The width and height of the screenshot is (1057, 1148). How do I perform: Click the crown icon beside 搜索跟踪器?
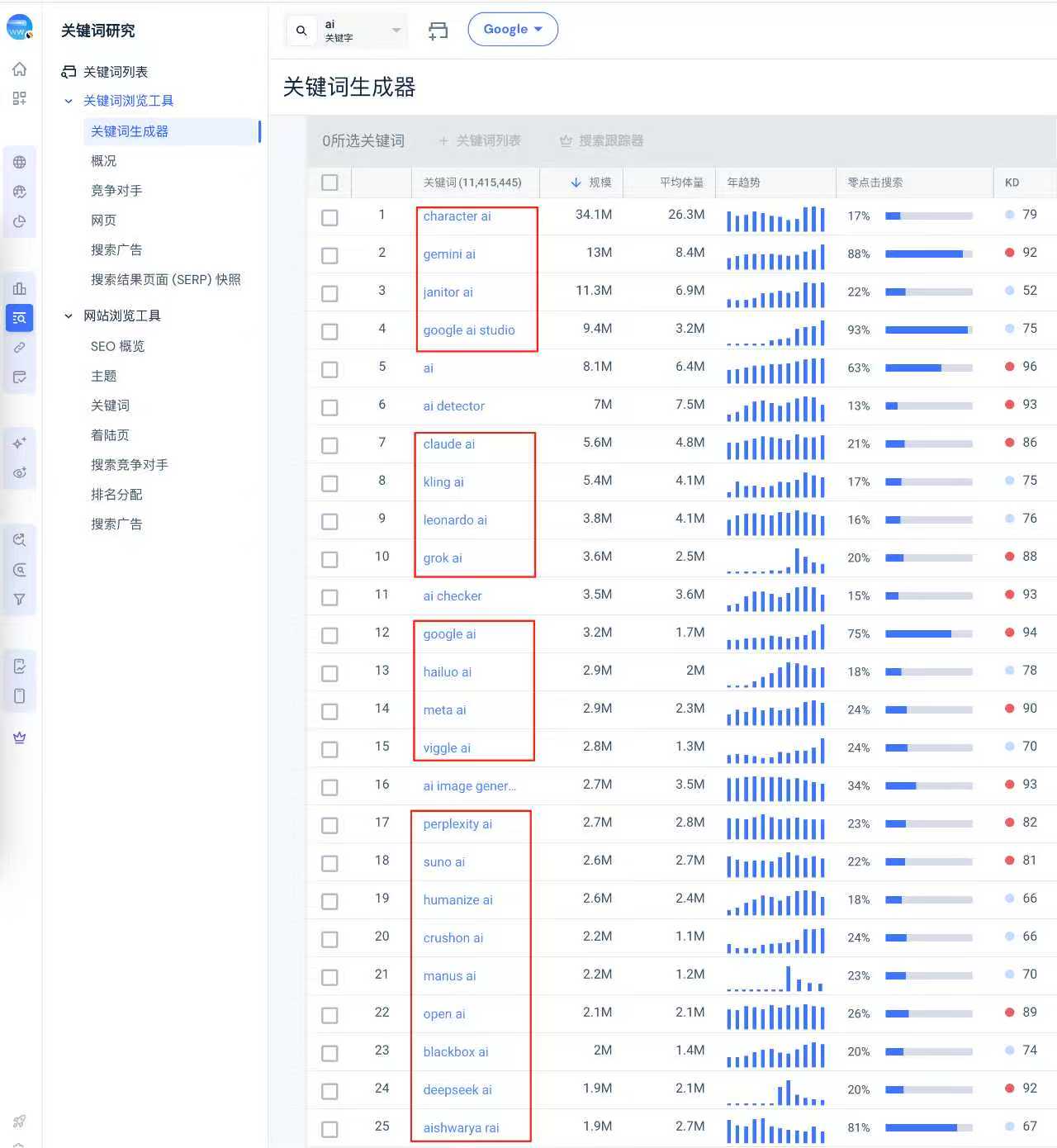coord(566,141)
